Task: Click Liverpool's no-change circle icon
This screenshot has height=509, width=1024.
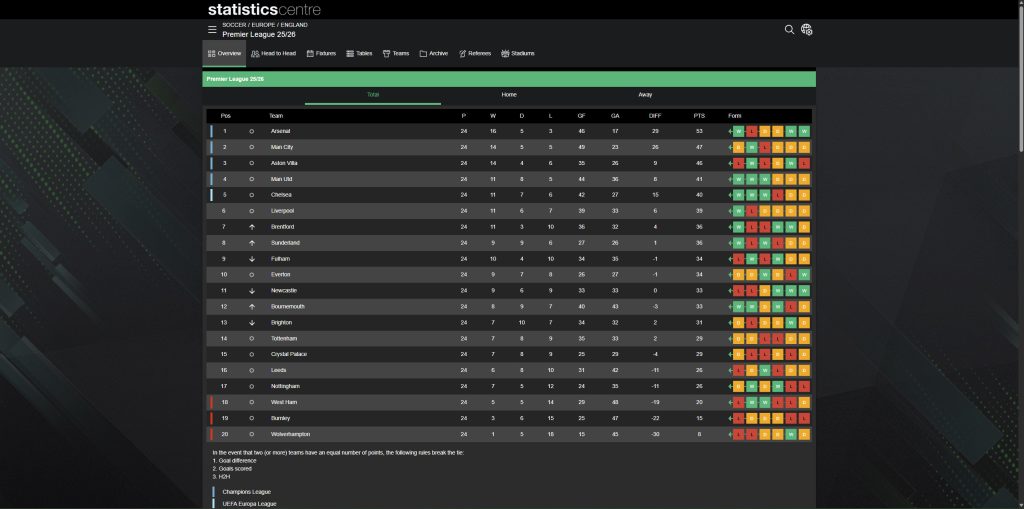Action: (251, 211)
